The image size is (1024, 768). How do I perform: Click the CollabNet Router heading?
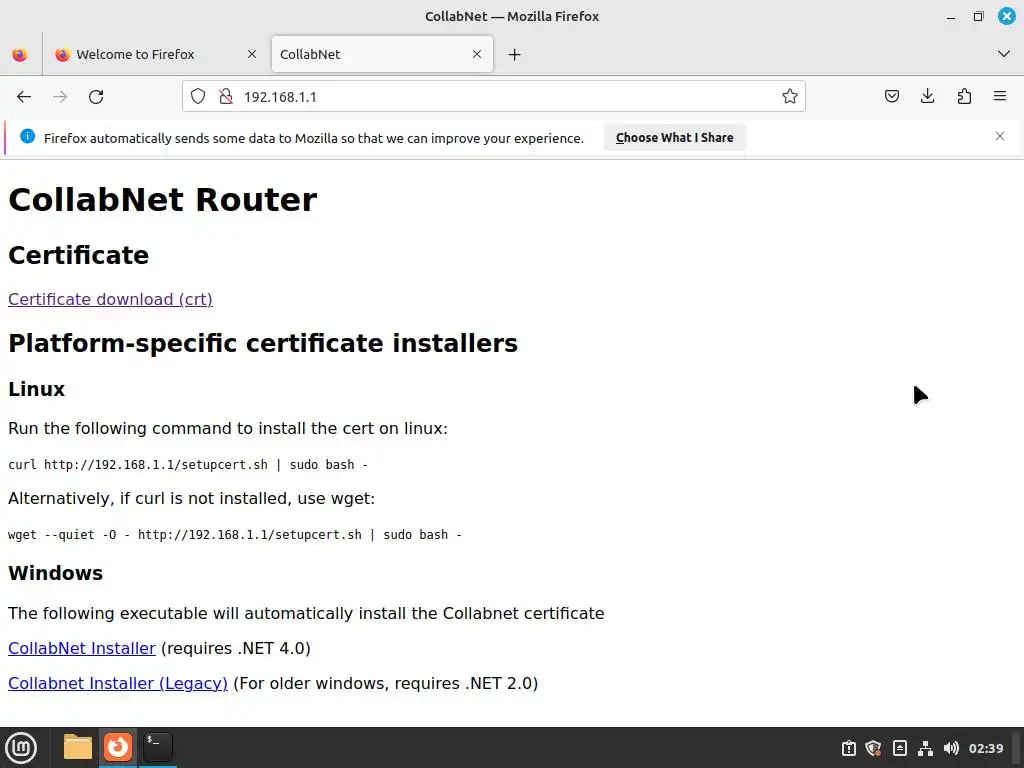point(163,199)
